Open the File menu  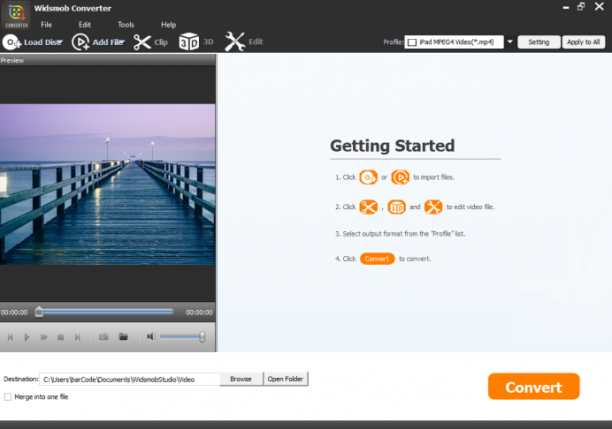(x=46, y=25)
